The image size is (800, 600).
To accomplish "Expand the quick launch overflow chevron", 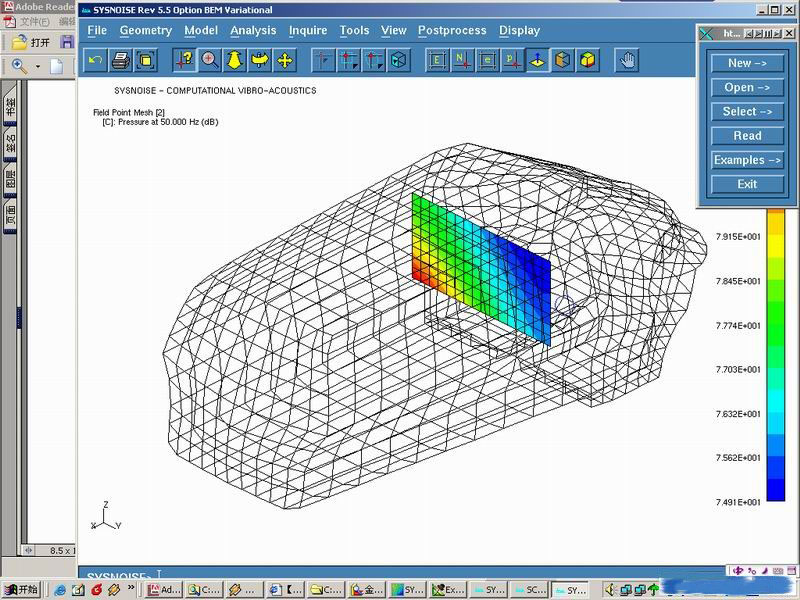I will pos(131,588).
